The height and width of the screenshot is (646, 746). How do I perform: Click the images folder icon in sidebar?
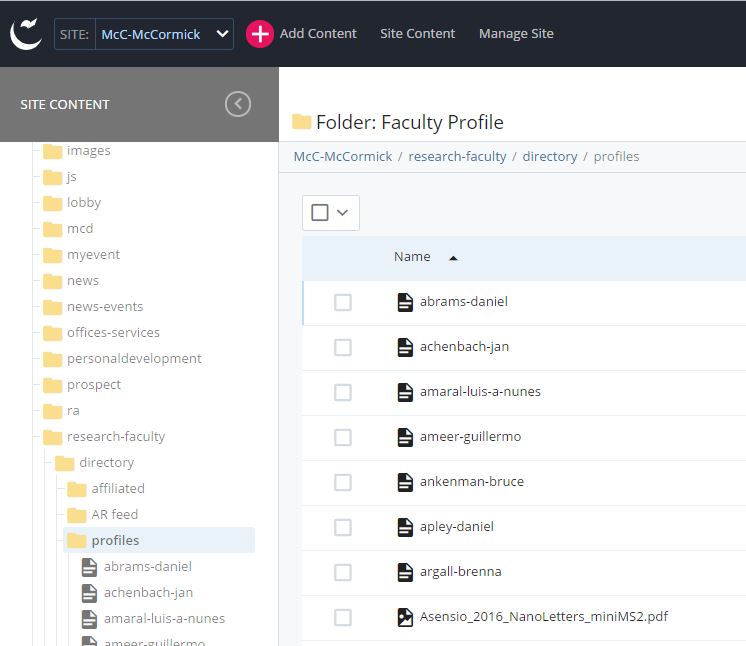[52, 151]
